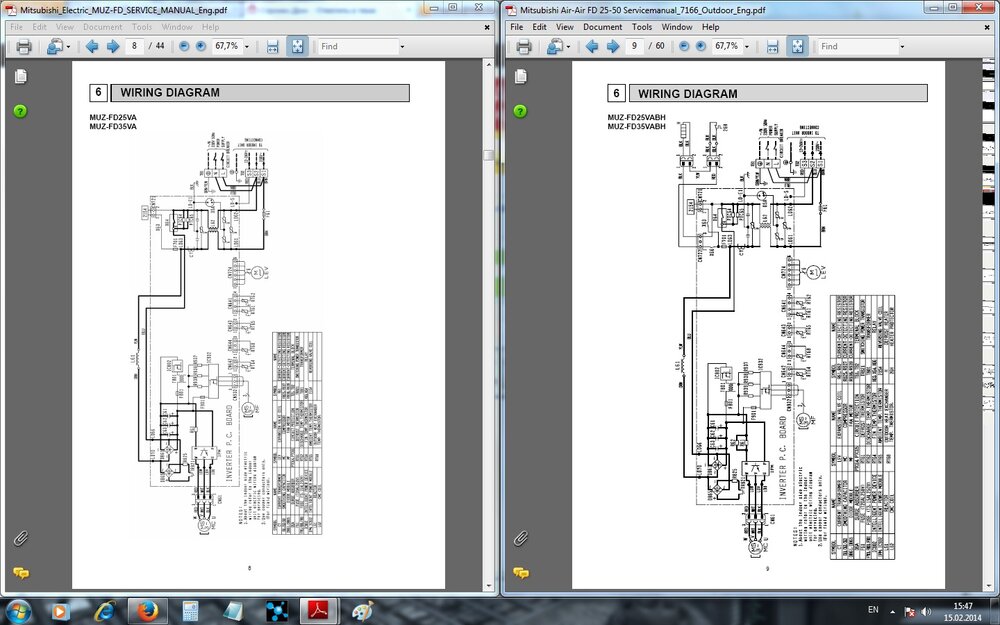Go to the previous page in the left PDF window
Image resolution: width=1000 pixels, height=625 pixels.
pos(92,46)
